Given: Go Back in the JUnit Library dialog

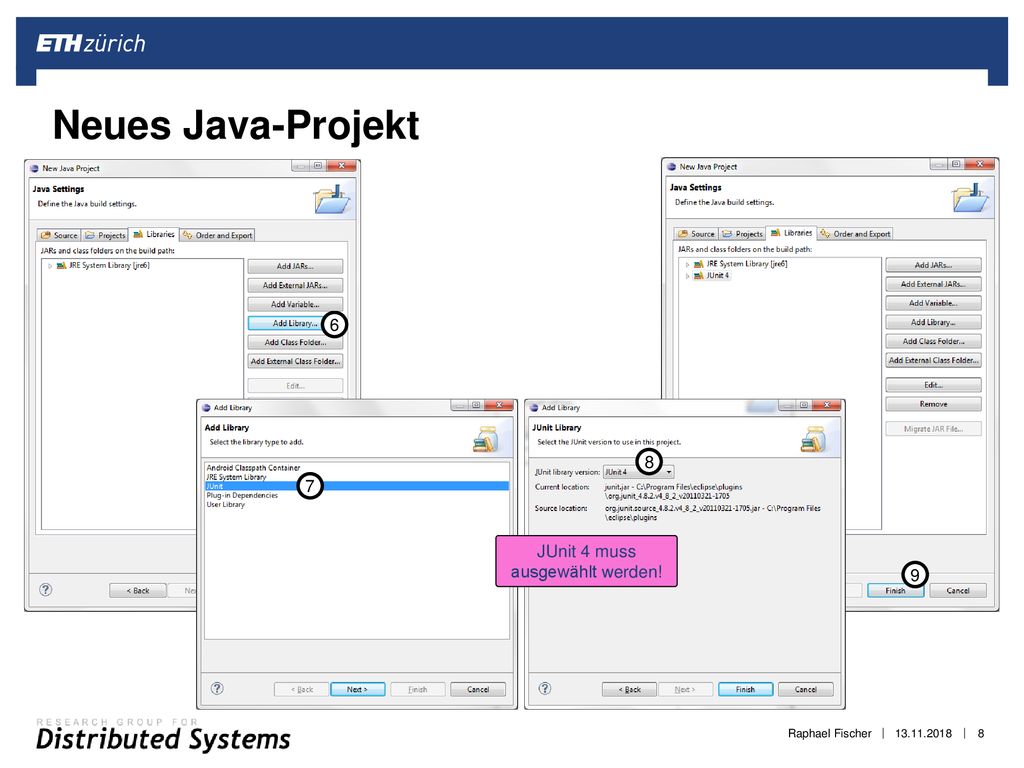Looking at the screenshot, I should pyautogui.click(x=630, y=689).
